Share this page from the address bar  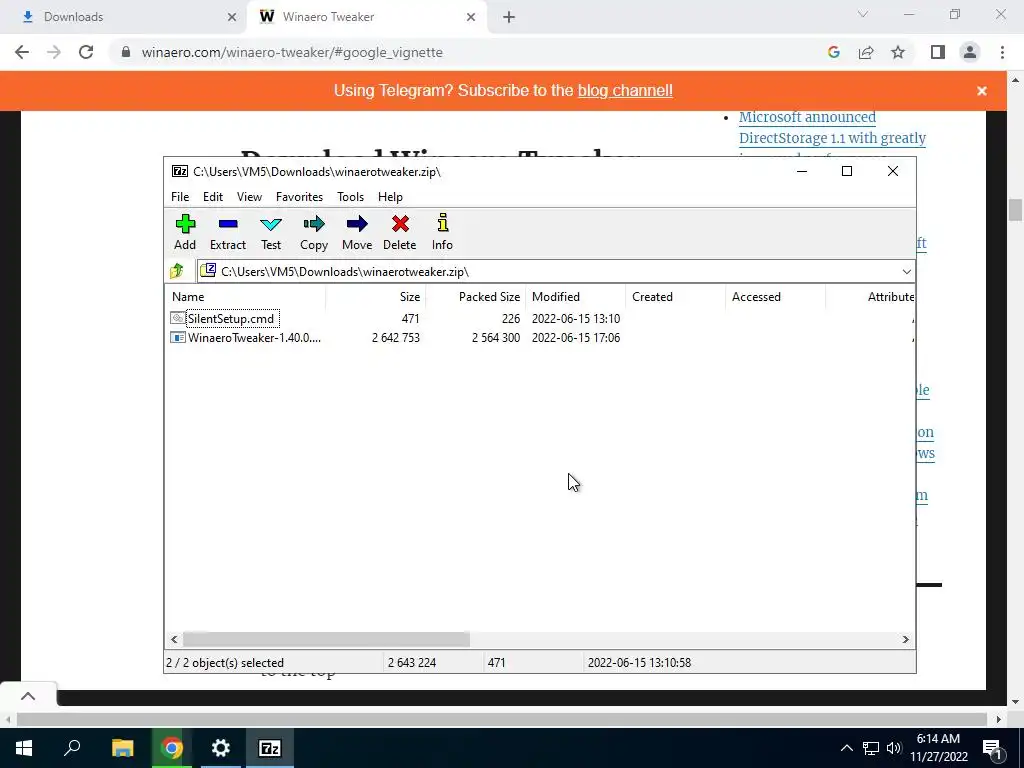[x=866, y=52]
